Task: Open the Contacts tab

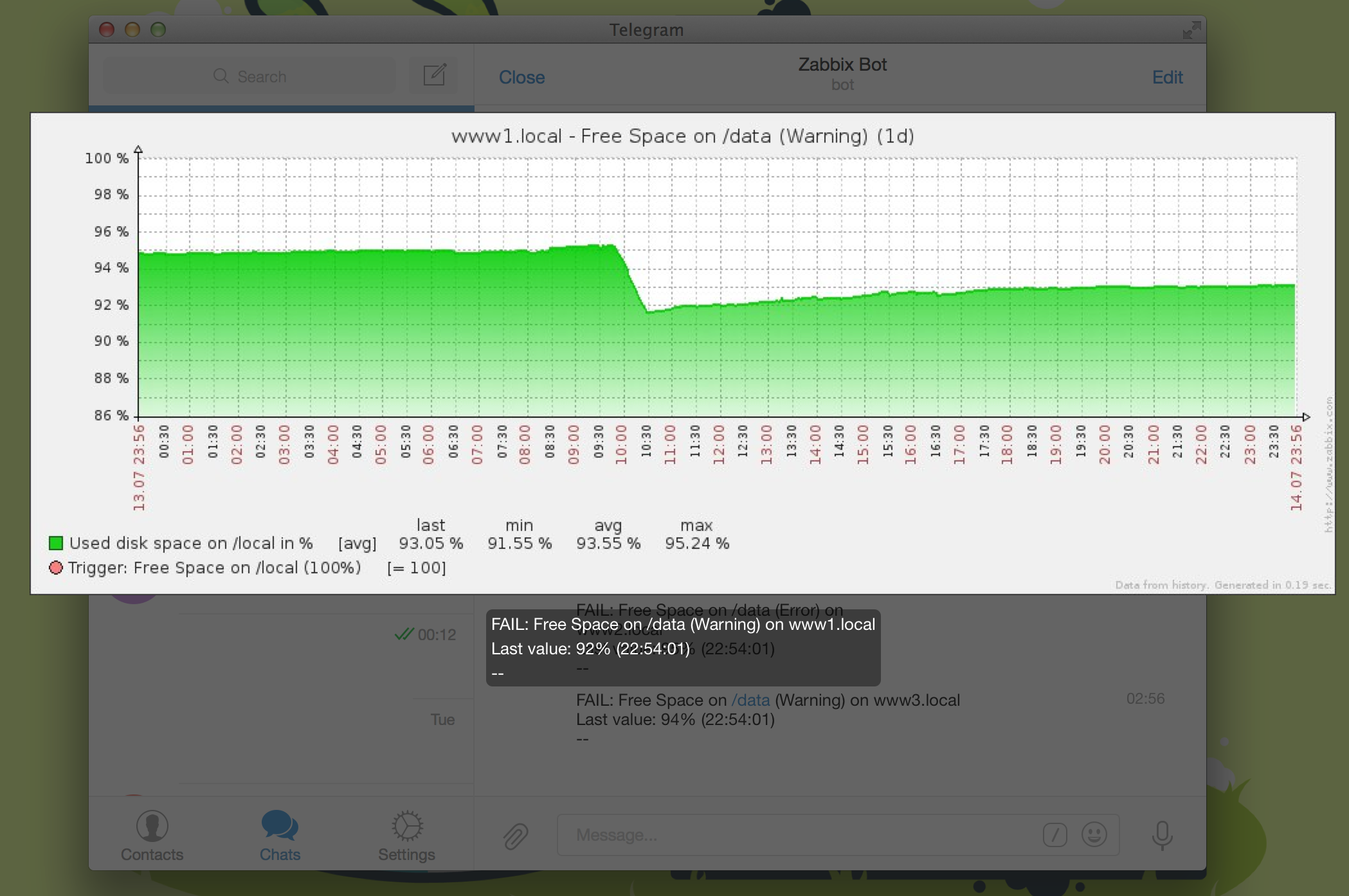Action: click(152, 836)
